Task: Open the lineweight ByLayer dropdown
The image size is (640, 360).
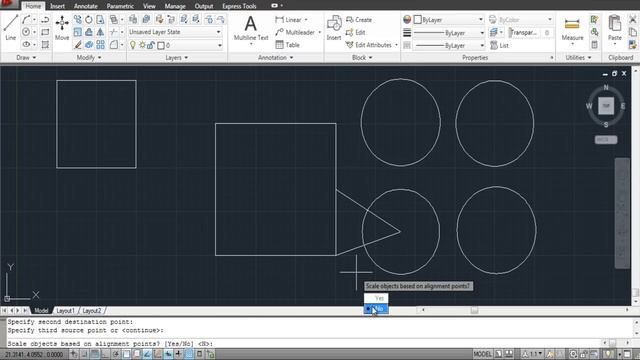Action: coord(448,32)
